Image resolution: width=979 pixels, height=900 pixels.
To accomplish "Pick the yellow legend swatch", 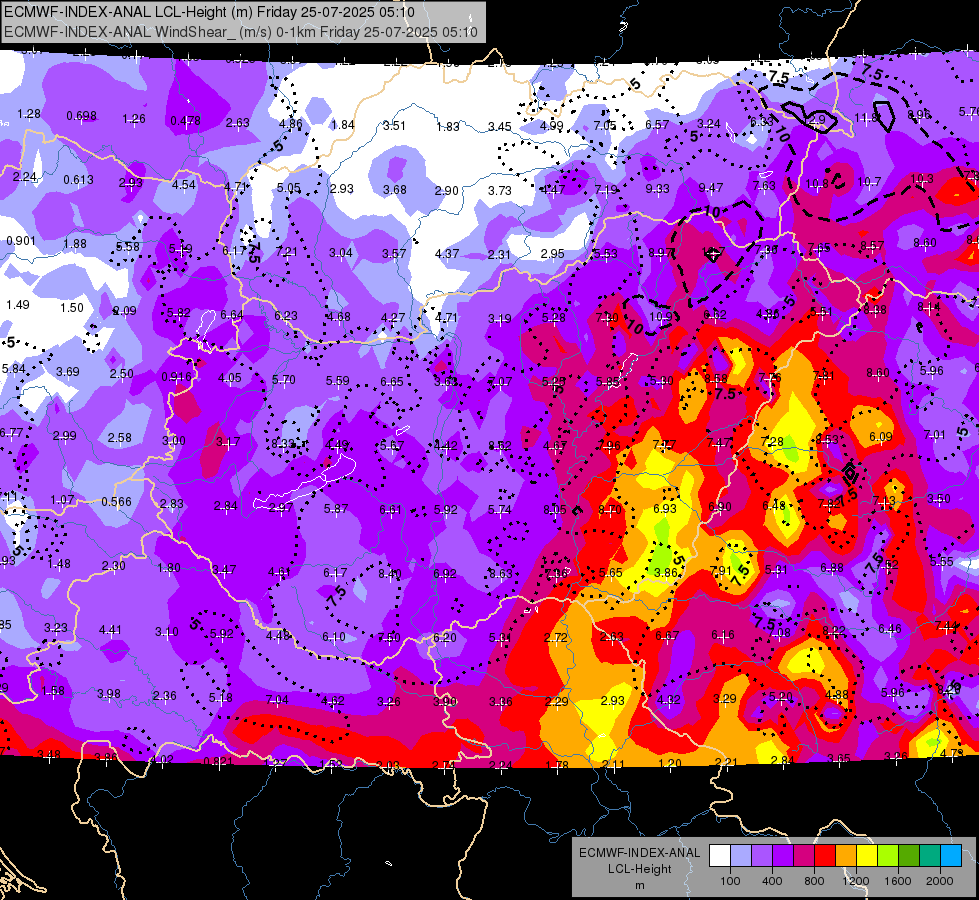I will [x=867, y=856].
